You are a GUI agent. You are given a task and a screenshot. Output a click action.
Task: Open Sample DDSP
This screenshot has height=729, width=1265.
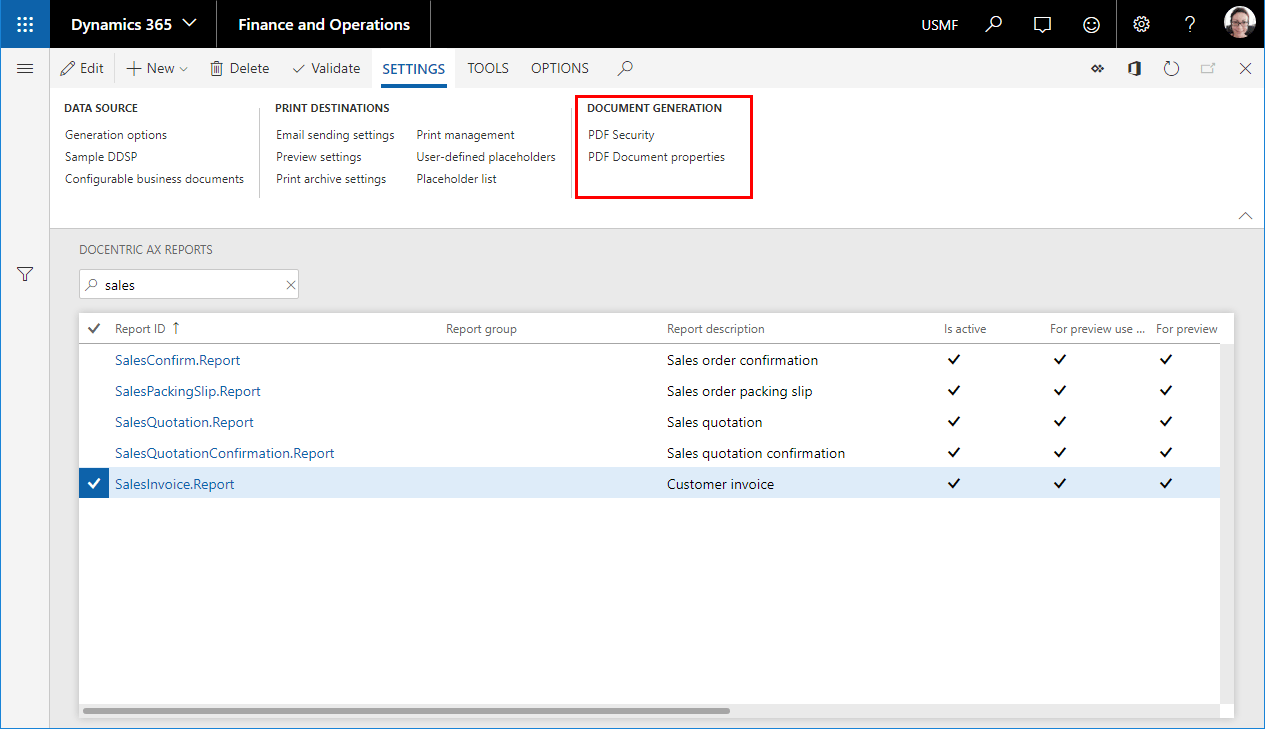tap(101, 157)
